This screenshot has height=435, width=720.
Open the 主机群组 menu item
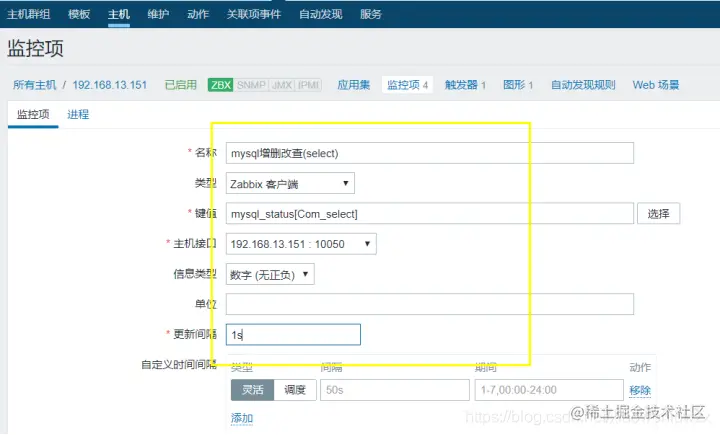tap(28, 14)
